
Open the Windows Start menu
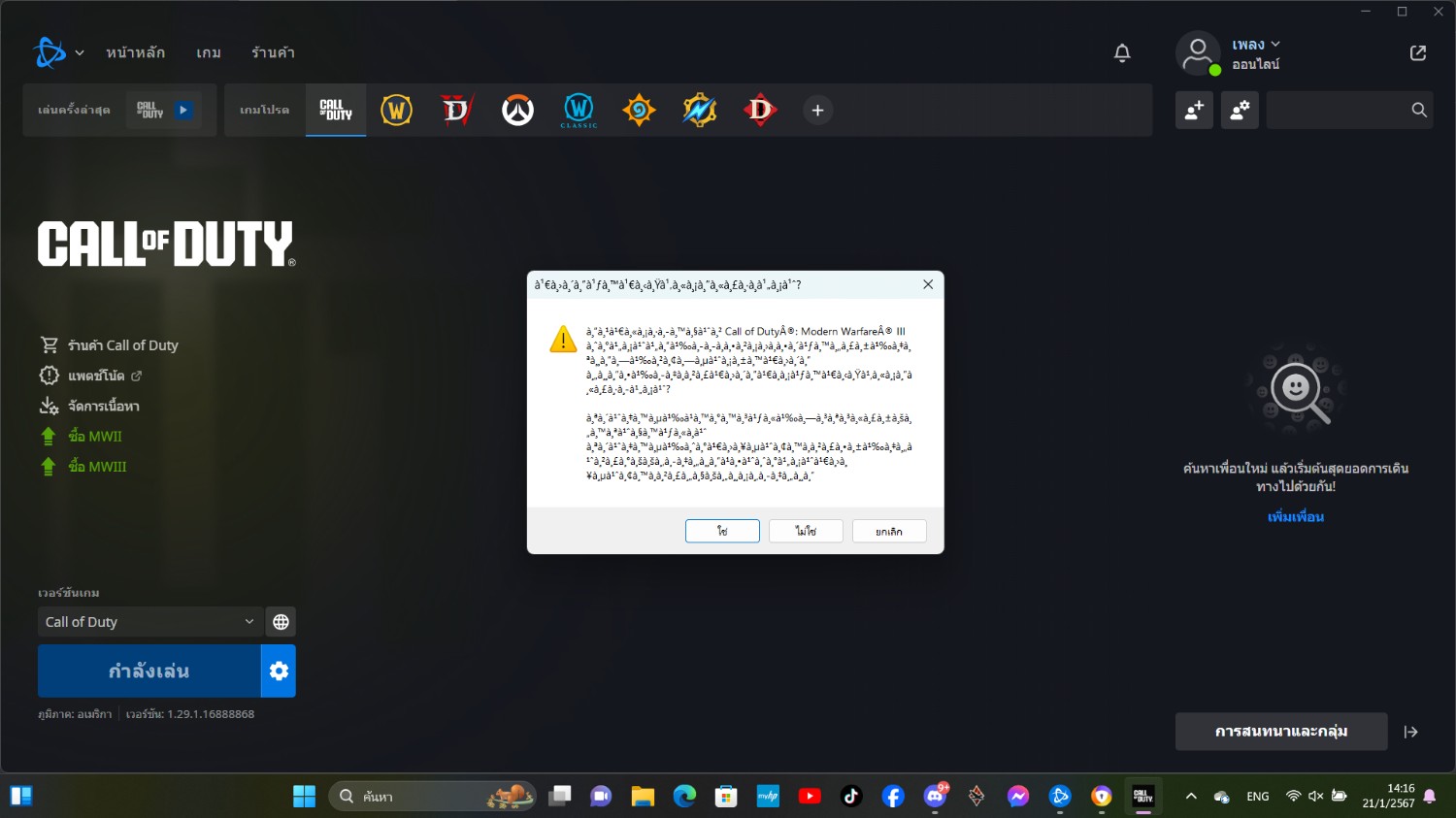[304, 797]
